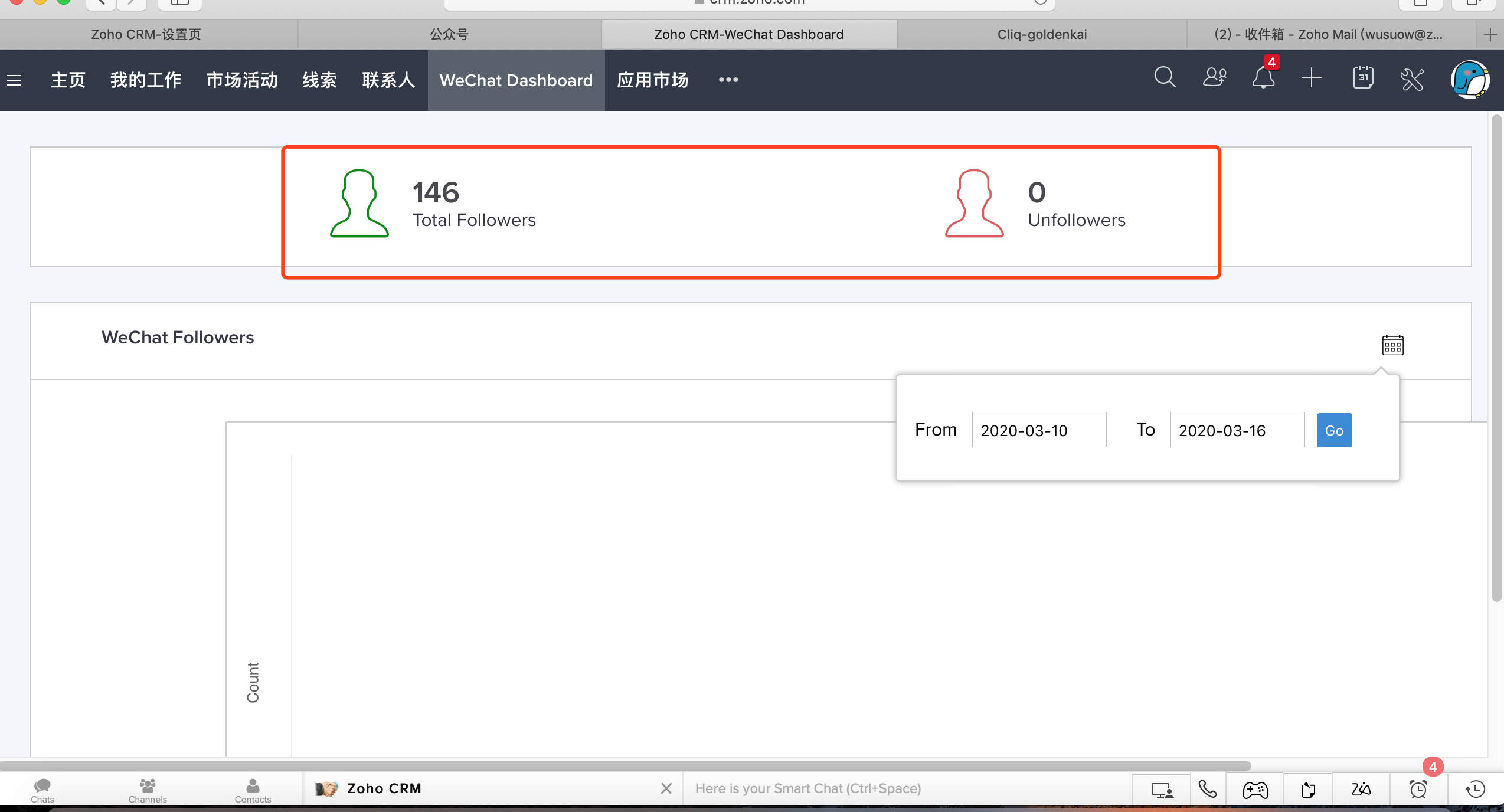The width and height of the screenshot is (1504, 812).
Task: Click the alarm reminder icon
Action: point(1418,789)
